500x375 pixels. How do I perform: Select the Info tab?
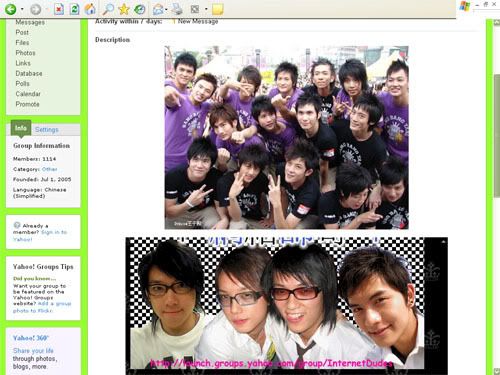pyautogui.click(x=21, y=128)
